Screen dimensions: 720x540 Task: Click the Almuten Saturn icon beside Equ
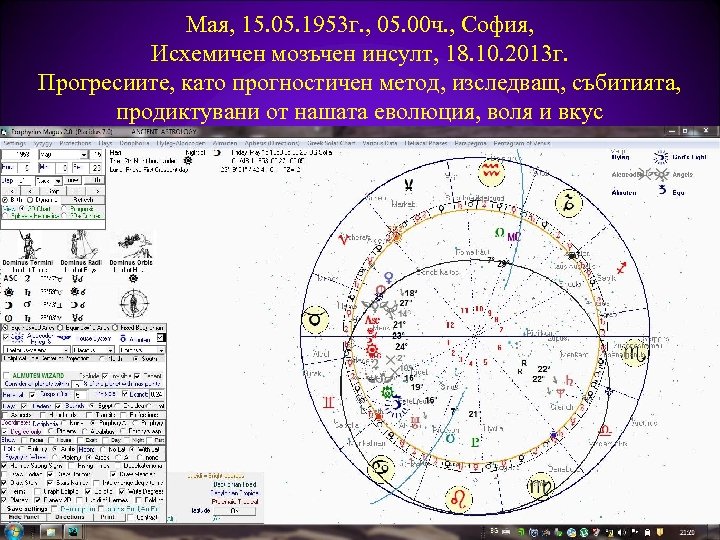click(662, 190)
